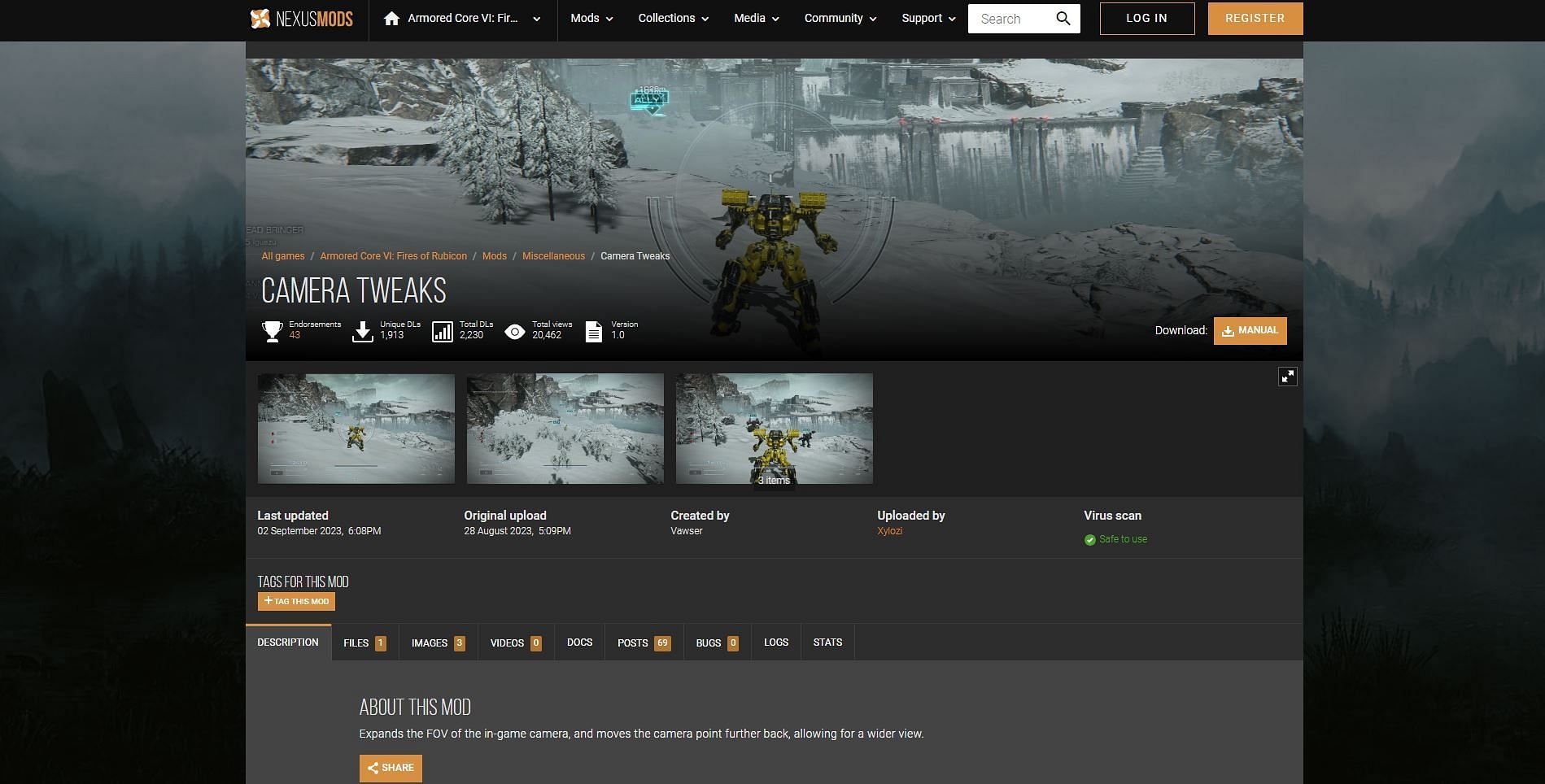Click the home icon in navbar
Screen dimensions: 1545x784
pos(391,19)
